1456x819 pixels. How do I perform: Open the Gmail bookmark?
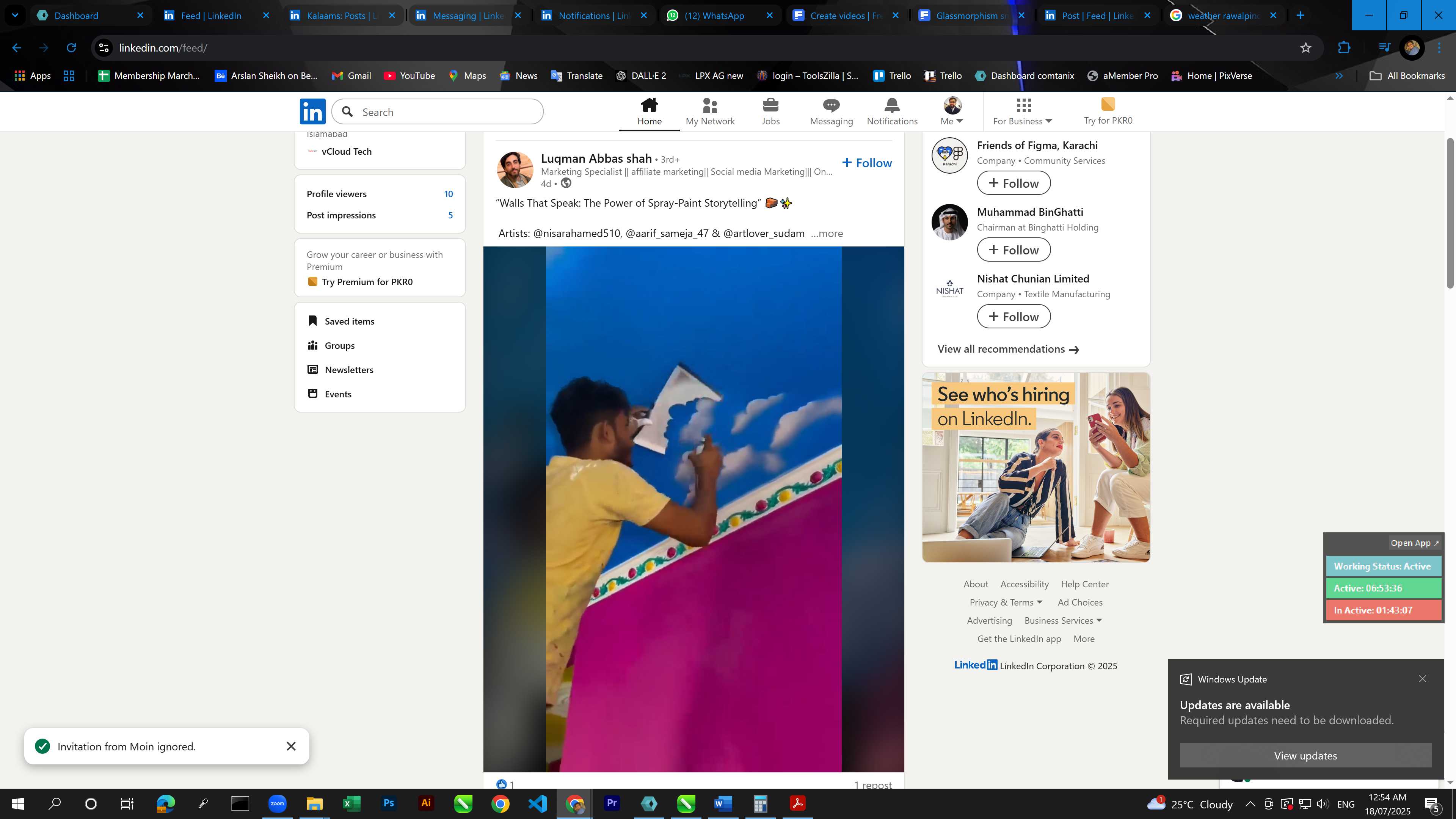point(351,76)
